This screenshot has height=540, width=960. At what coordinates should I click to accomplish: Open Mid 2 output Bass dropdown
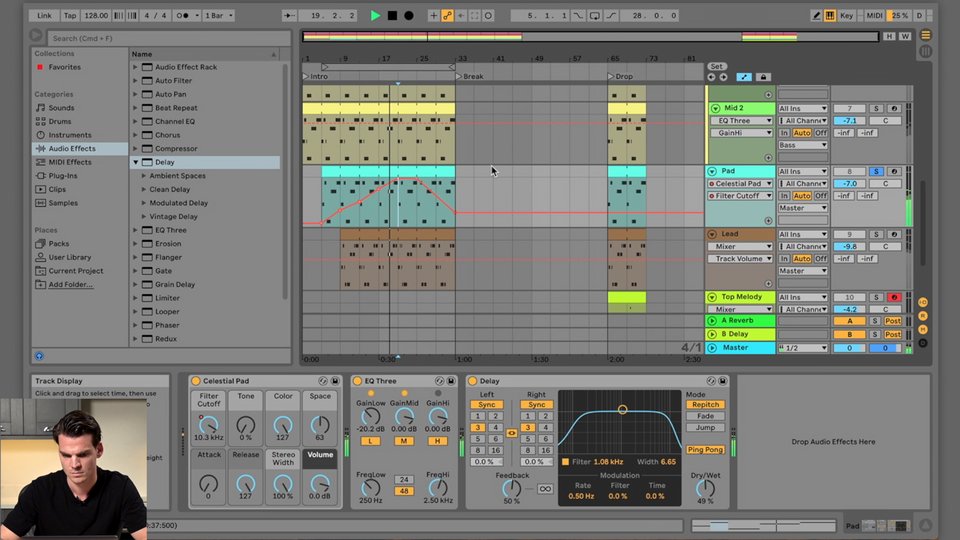803,145
